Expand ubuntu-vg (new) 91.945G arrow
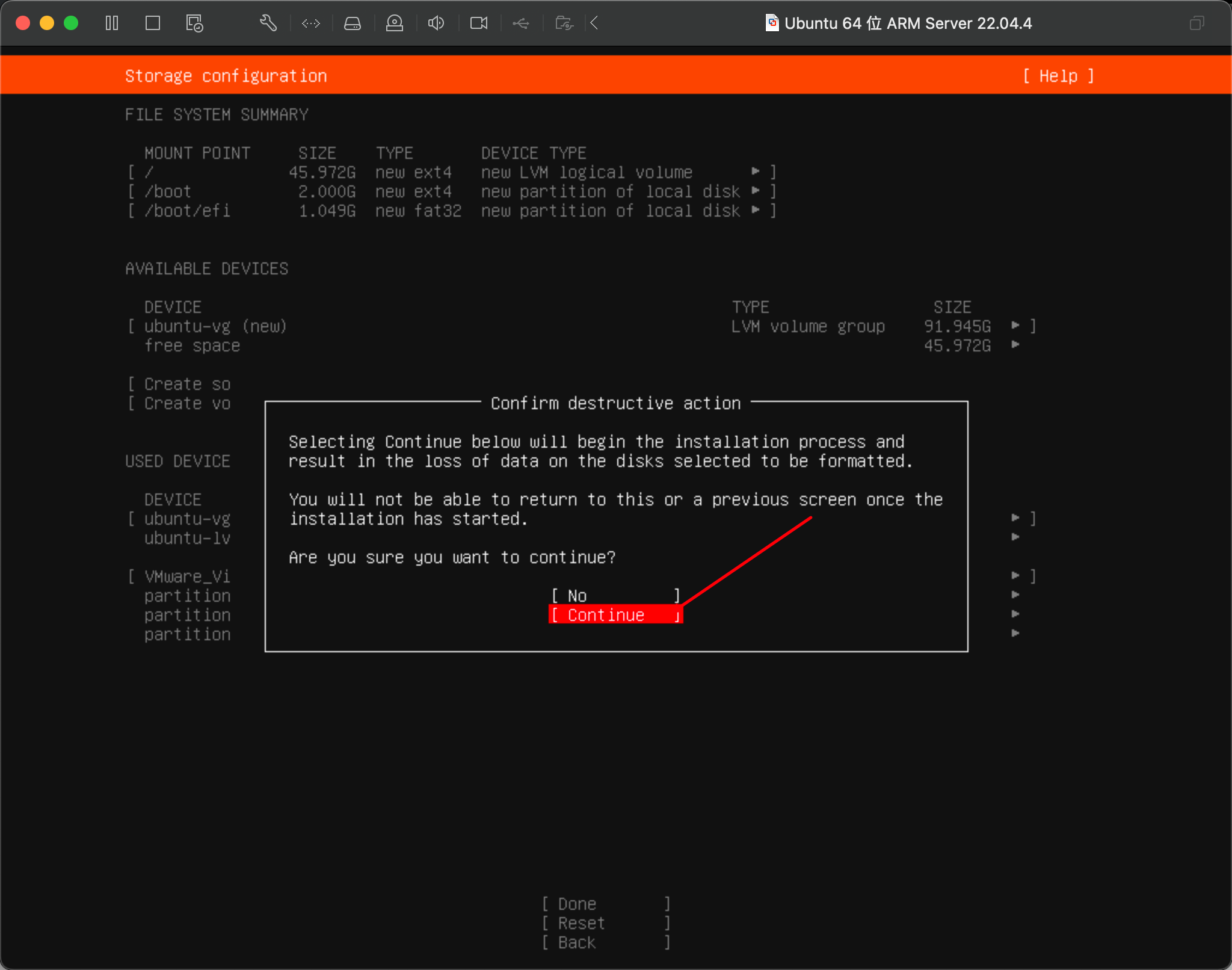Image resolution: width=1232 pixels, height=970 pixels. pyautogui.click(x=1015, y=326)
